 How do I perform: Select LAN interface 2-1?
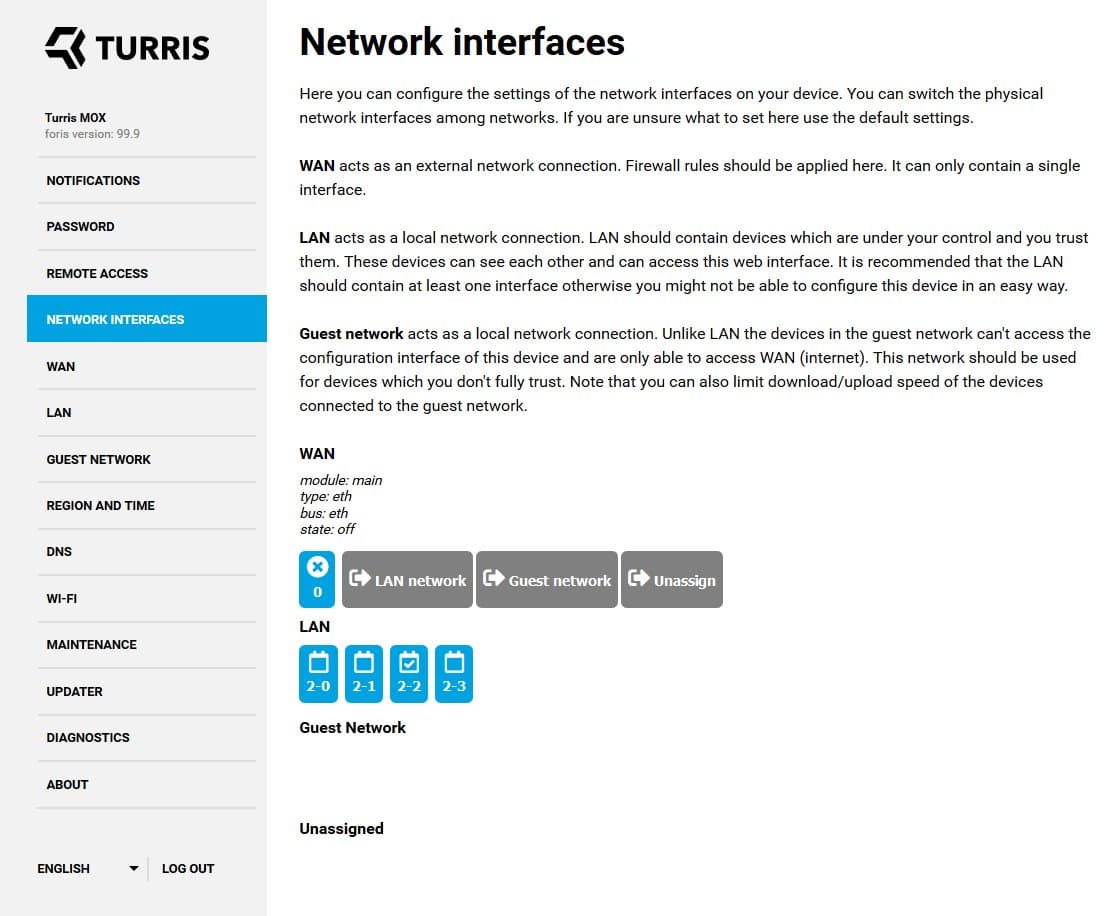364,673
